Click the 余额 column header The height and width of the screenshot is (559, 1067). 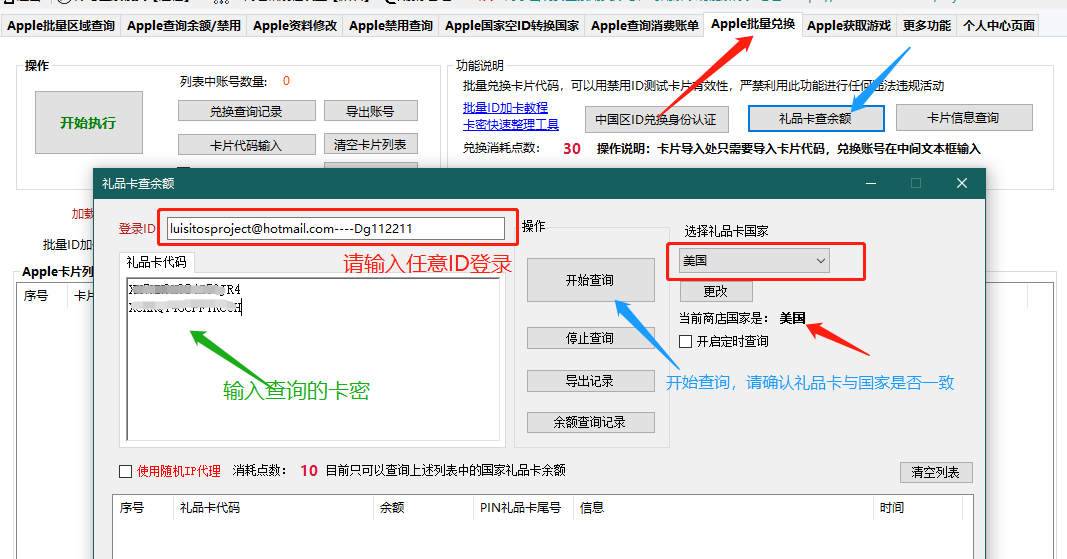423,508
